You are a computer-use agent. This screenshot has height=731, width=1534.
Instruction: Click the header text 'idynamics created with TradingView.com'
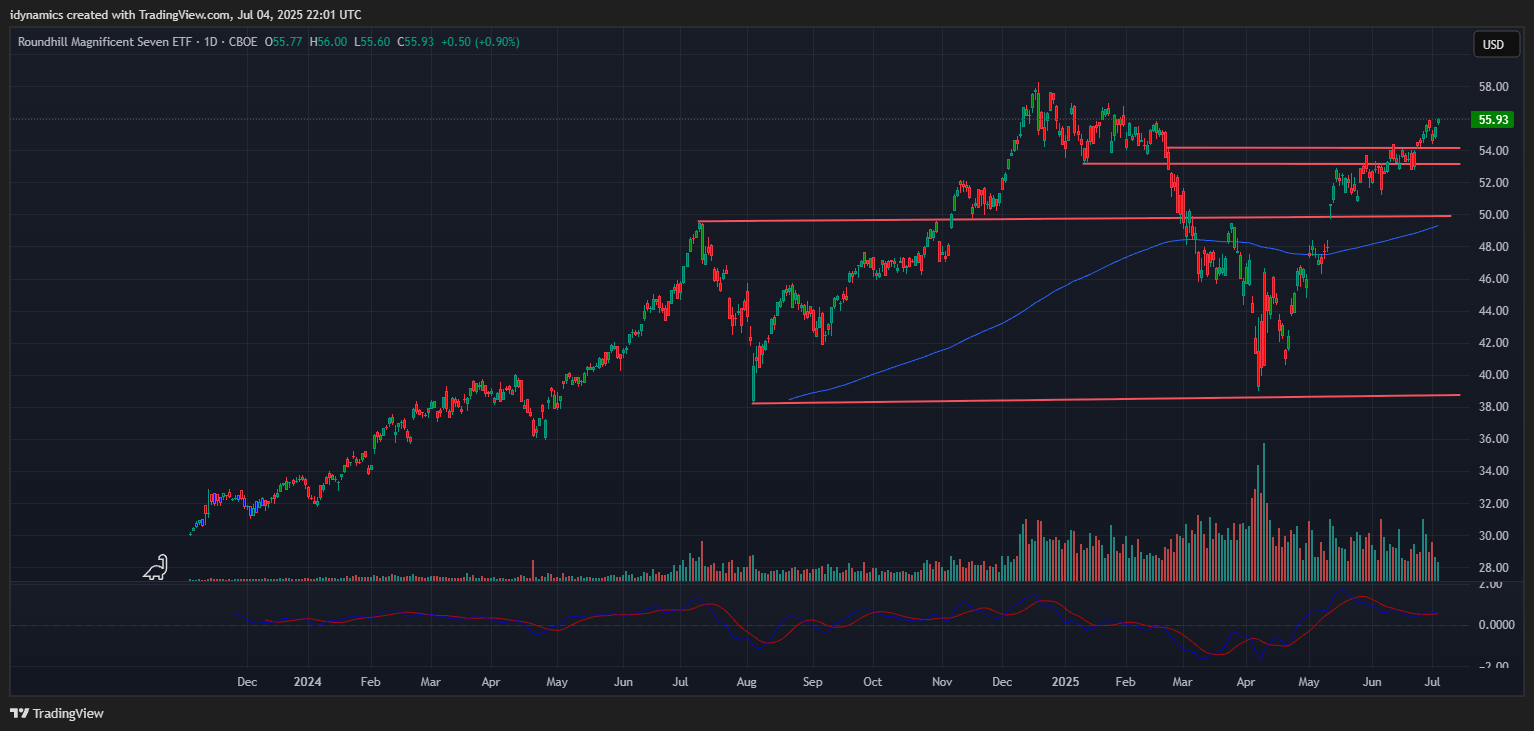click(121, 14)
